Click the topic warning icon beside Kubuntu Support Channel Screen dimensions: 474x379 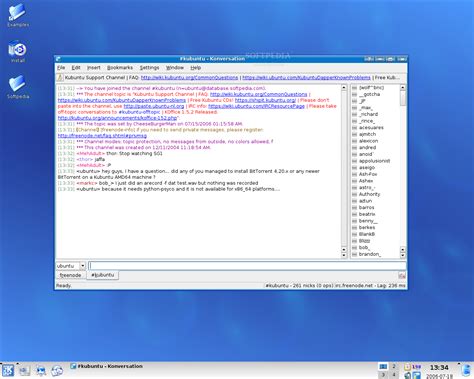pyautogui.click(x=60, y=78)
